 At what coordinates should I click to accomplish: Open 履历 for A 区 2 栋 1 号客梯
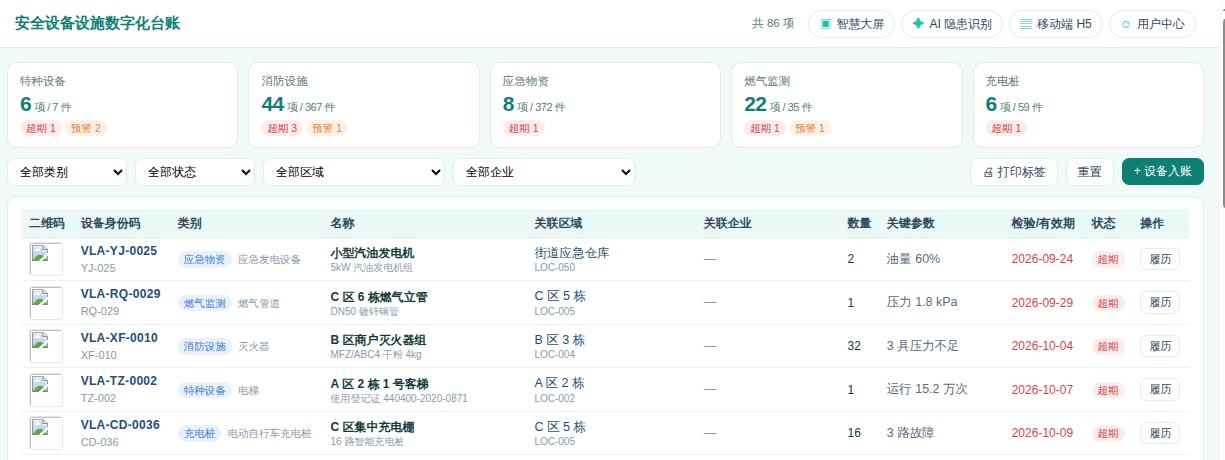coord(1160,389)
